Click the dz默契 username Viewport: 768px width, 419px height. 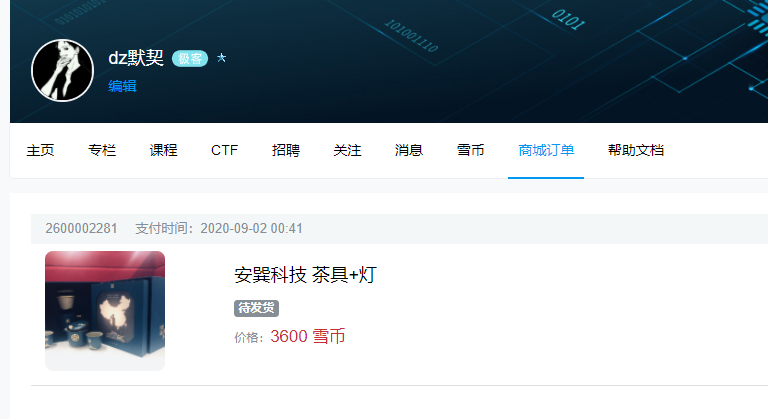pyautogui.click(x=136, y=58)
